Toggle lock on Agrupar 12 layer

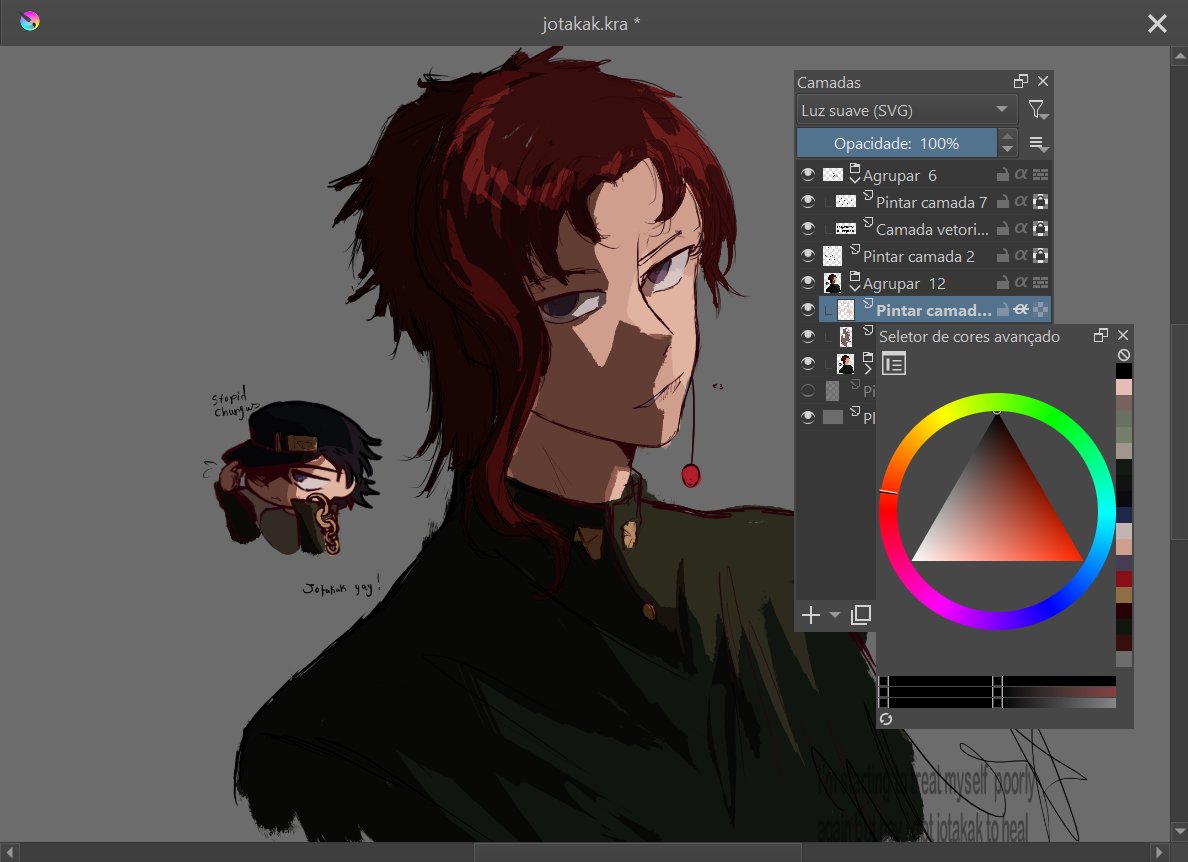point(1002,283)
